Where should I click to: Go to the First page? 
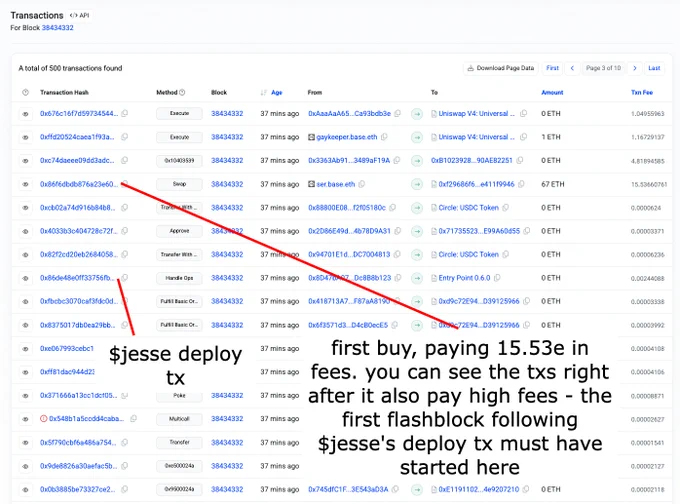click(552, 68)
